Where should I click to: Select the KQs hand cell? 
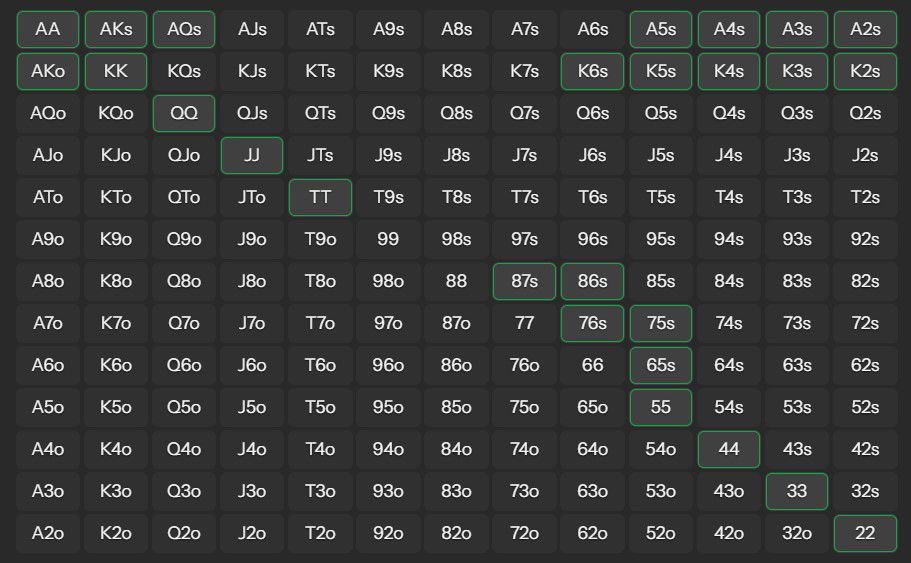[x=184, y=72]
